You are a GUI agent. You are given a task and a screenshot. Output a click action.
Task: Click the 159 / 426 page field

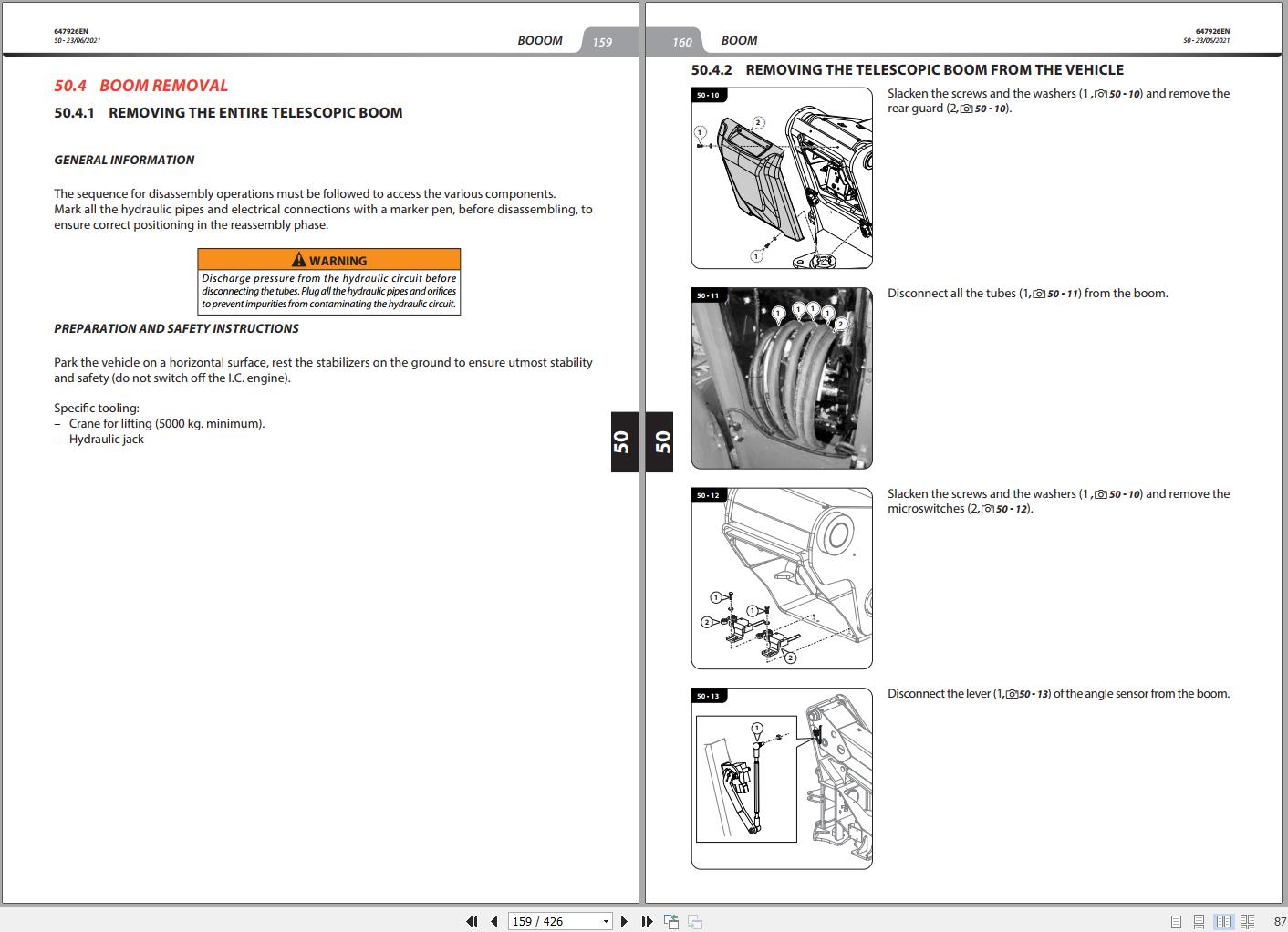click(552, 921)
